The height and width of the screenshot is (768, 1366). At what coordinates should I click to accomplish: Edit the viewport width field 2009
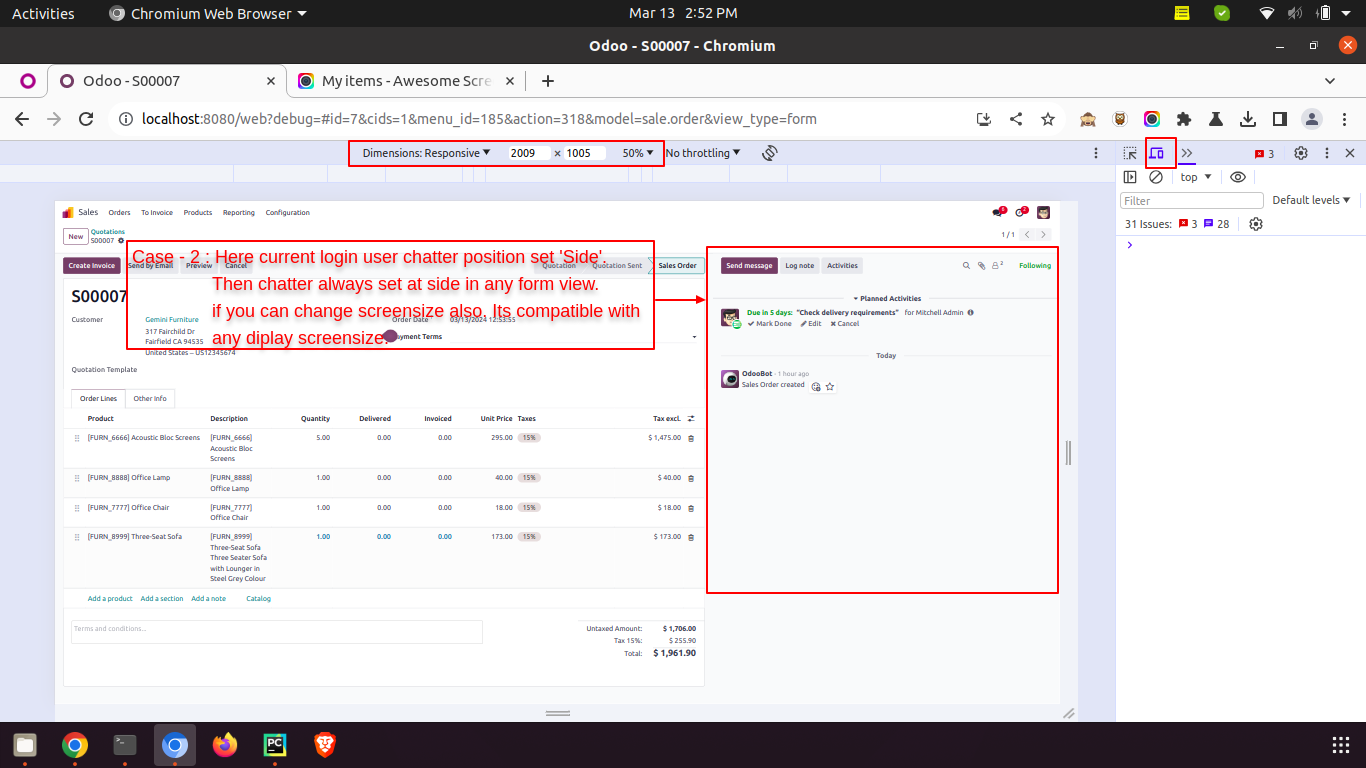(529, 153)
